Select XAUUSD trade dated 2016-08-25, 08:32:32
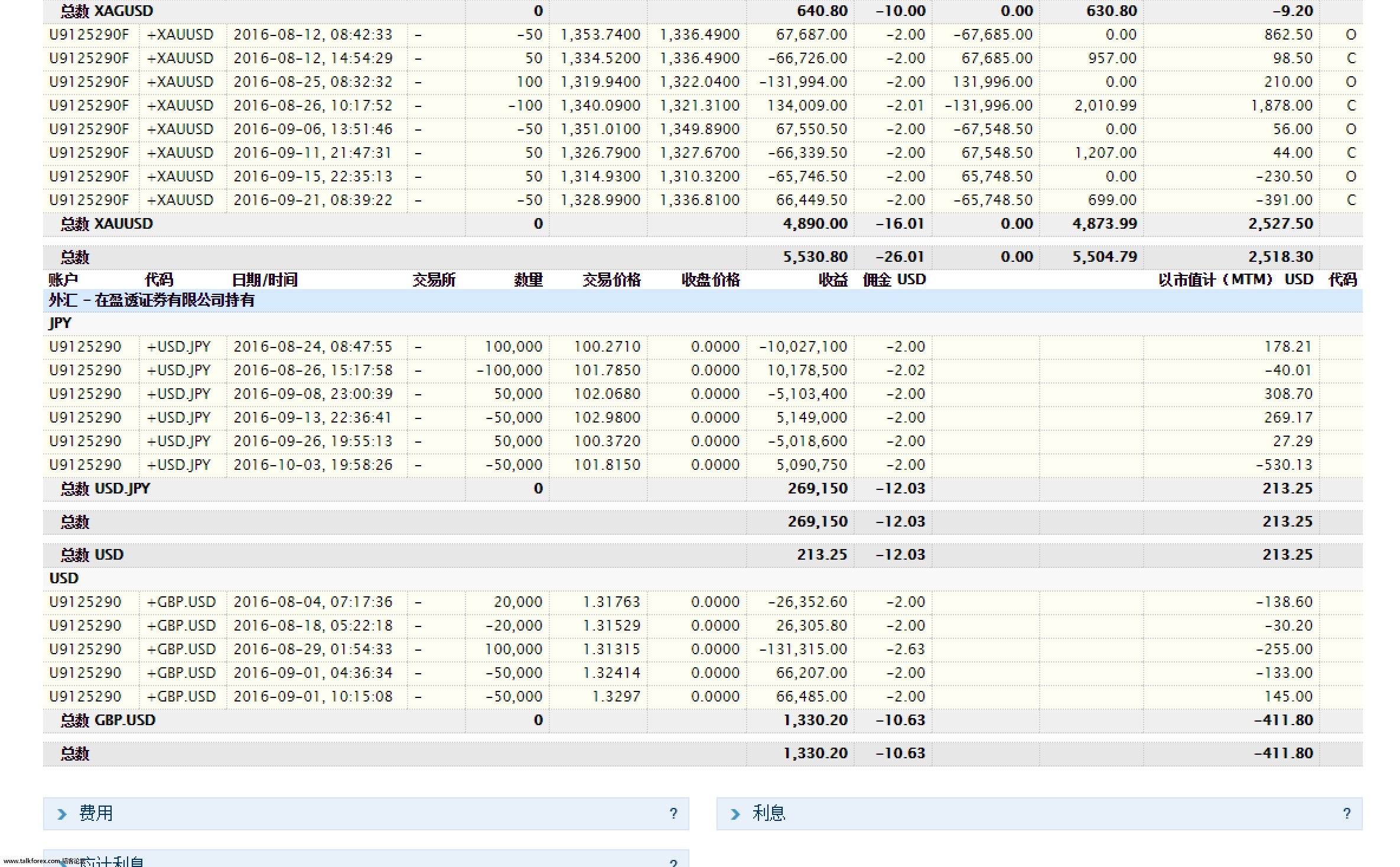This screenshot has height=867, width=1400. pyautogui.click(x=702, y=82)
